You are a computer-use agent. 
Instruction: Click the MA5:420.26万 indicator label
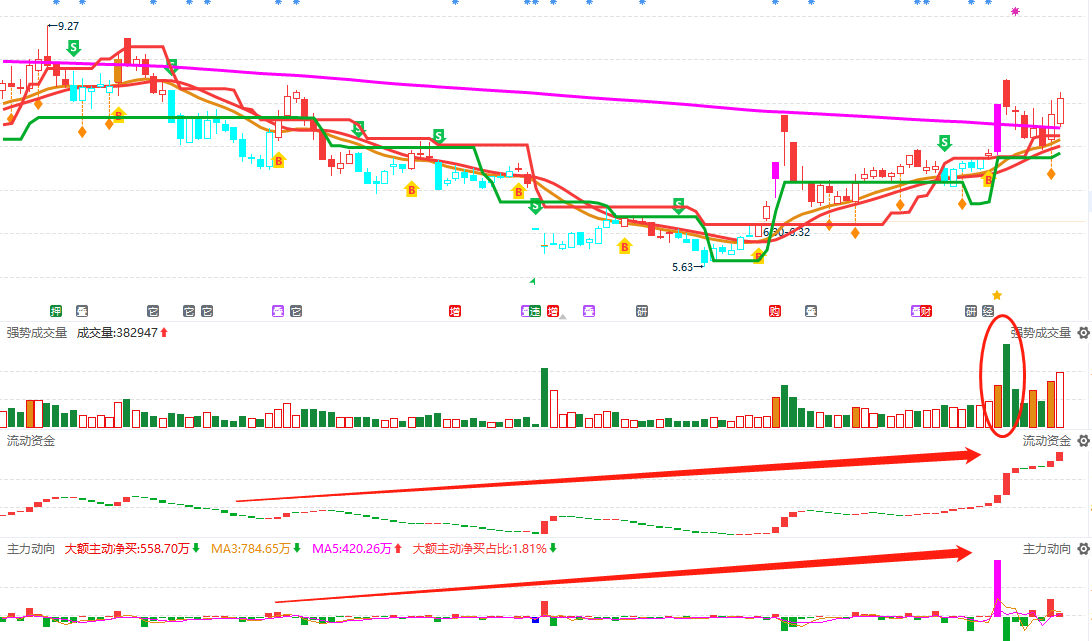click(x=352, y=549)
